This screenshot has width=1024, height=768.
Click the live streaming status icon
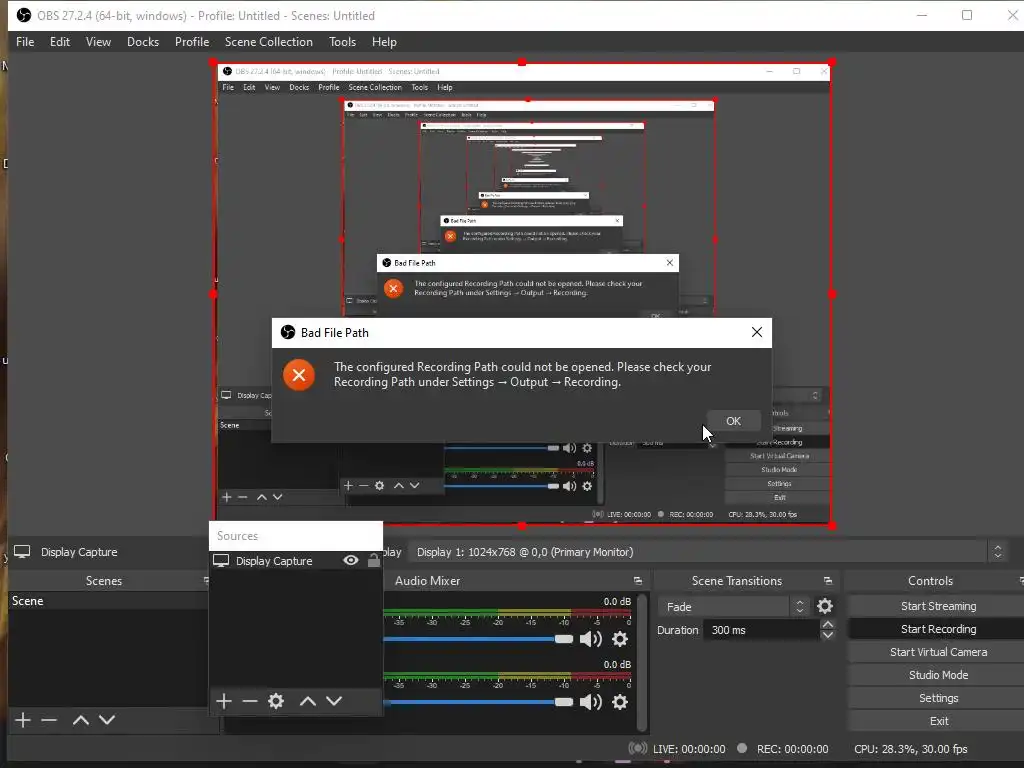coord(637,748)
